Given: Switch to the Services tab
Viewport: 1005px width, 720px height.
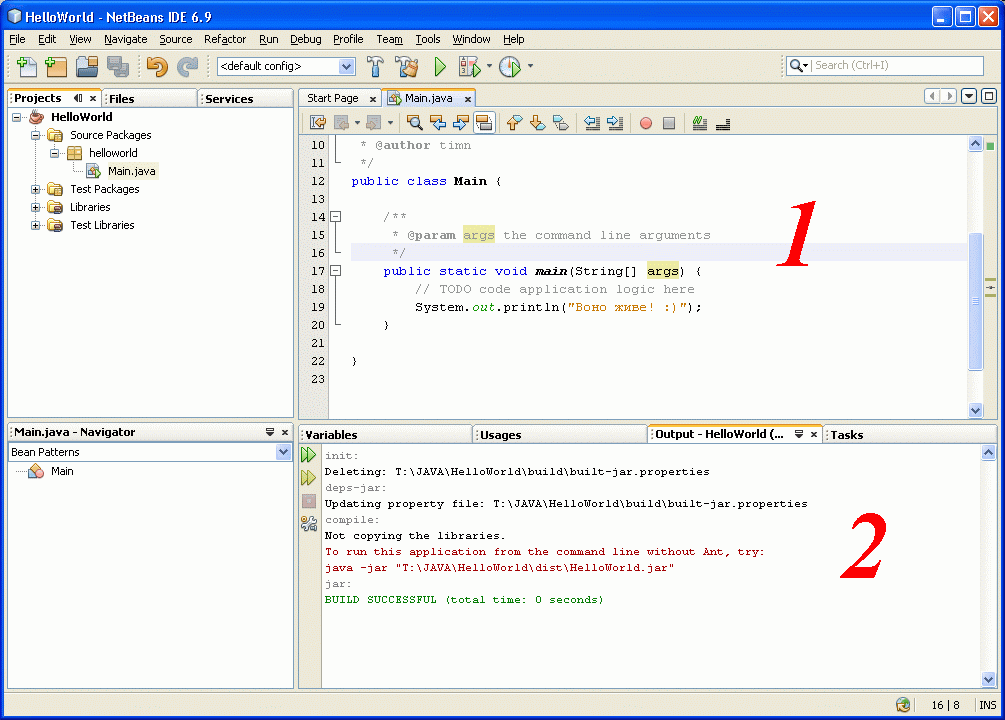Looking at the screenshot, I should point(229,99).
